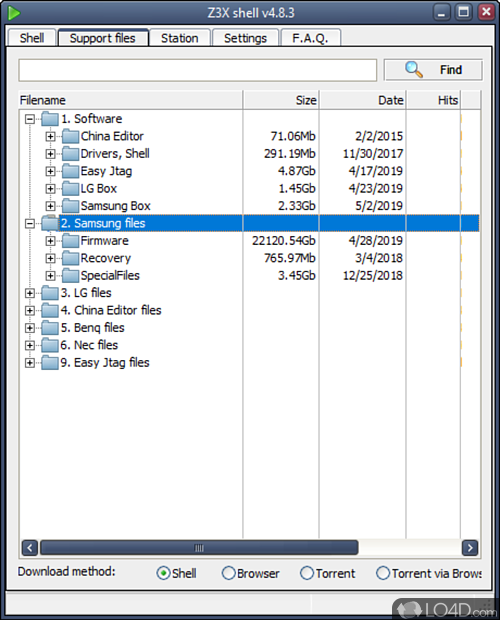Click the Easy Jtag folder icon
This screenshot has width=500, height=620.
(x=70, y=171)
